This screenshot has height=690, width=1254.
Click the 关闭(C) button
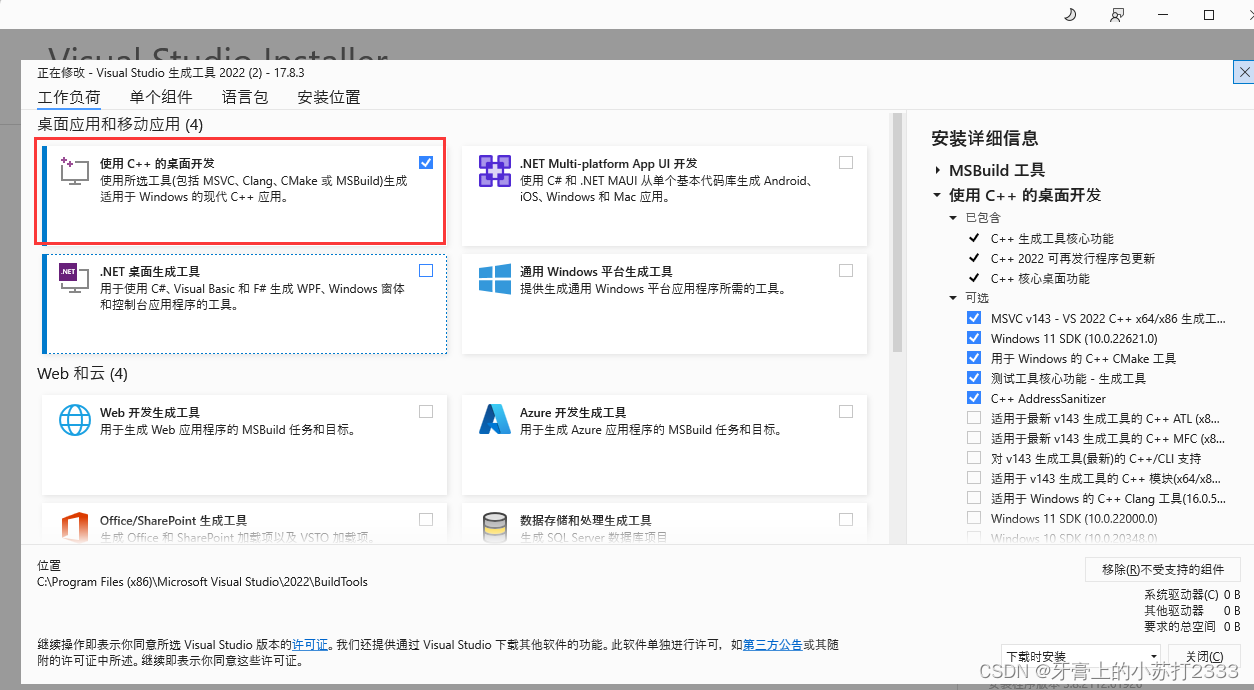[1203, 657]
